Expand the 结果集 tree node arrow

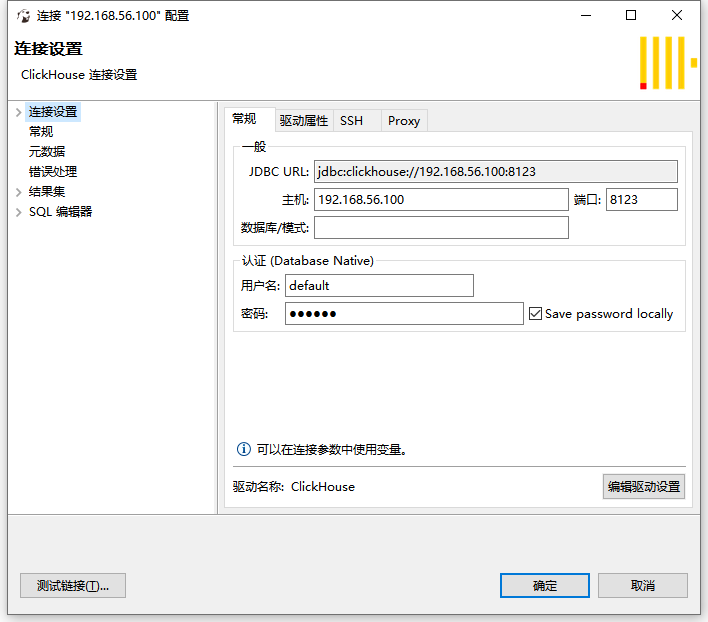click(19, 192)
